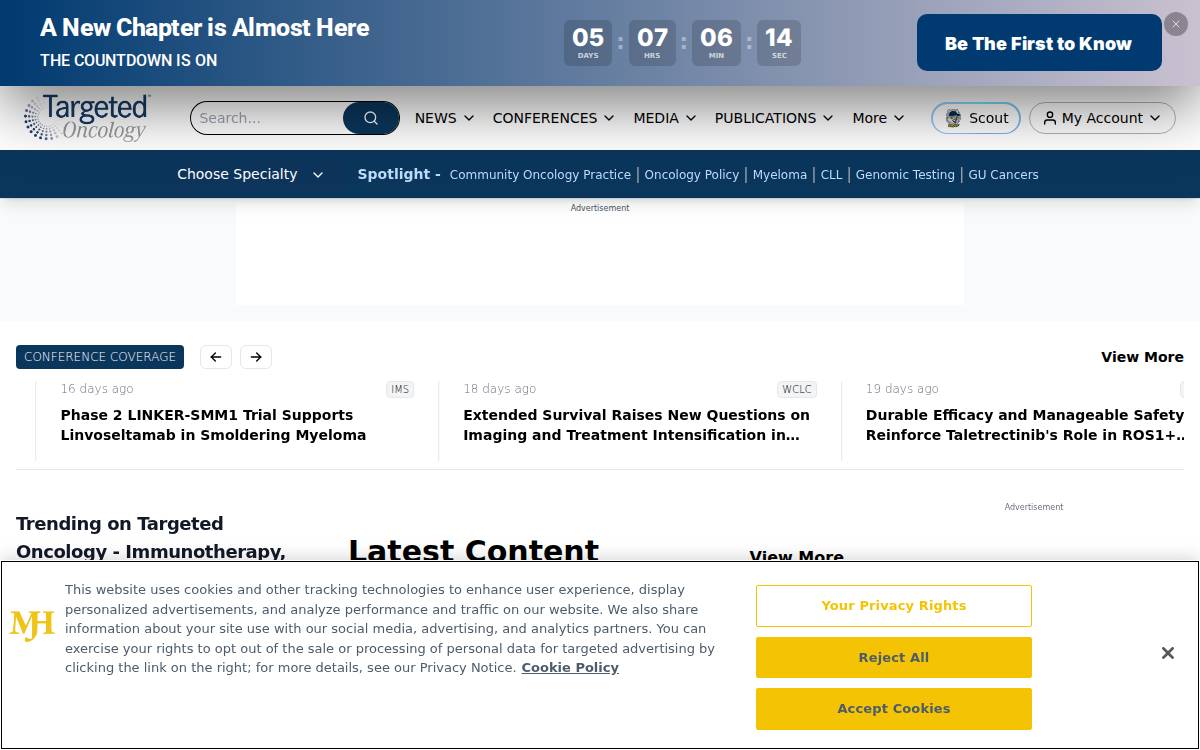
Task: Click the Latest Content heading
Action: (474, 550)
